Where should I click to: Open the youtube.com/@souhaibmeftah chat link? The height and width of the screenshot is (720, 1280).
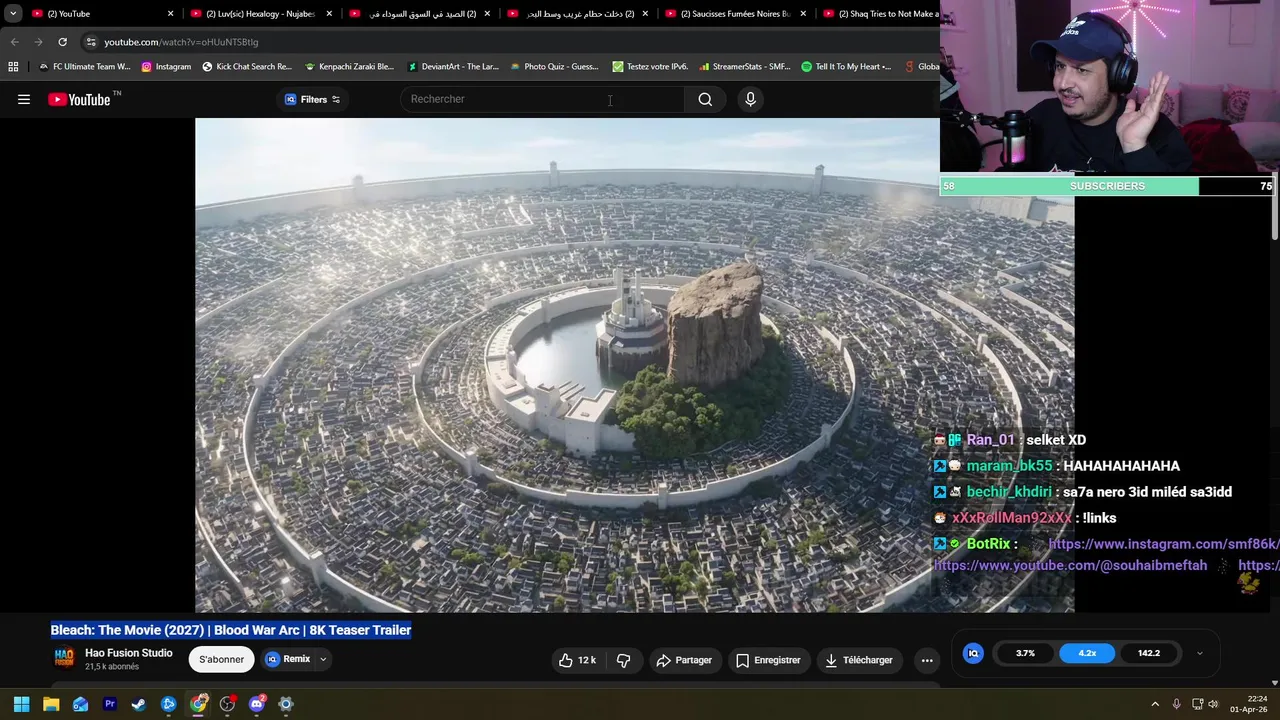click(x=1070, y=566)
